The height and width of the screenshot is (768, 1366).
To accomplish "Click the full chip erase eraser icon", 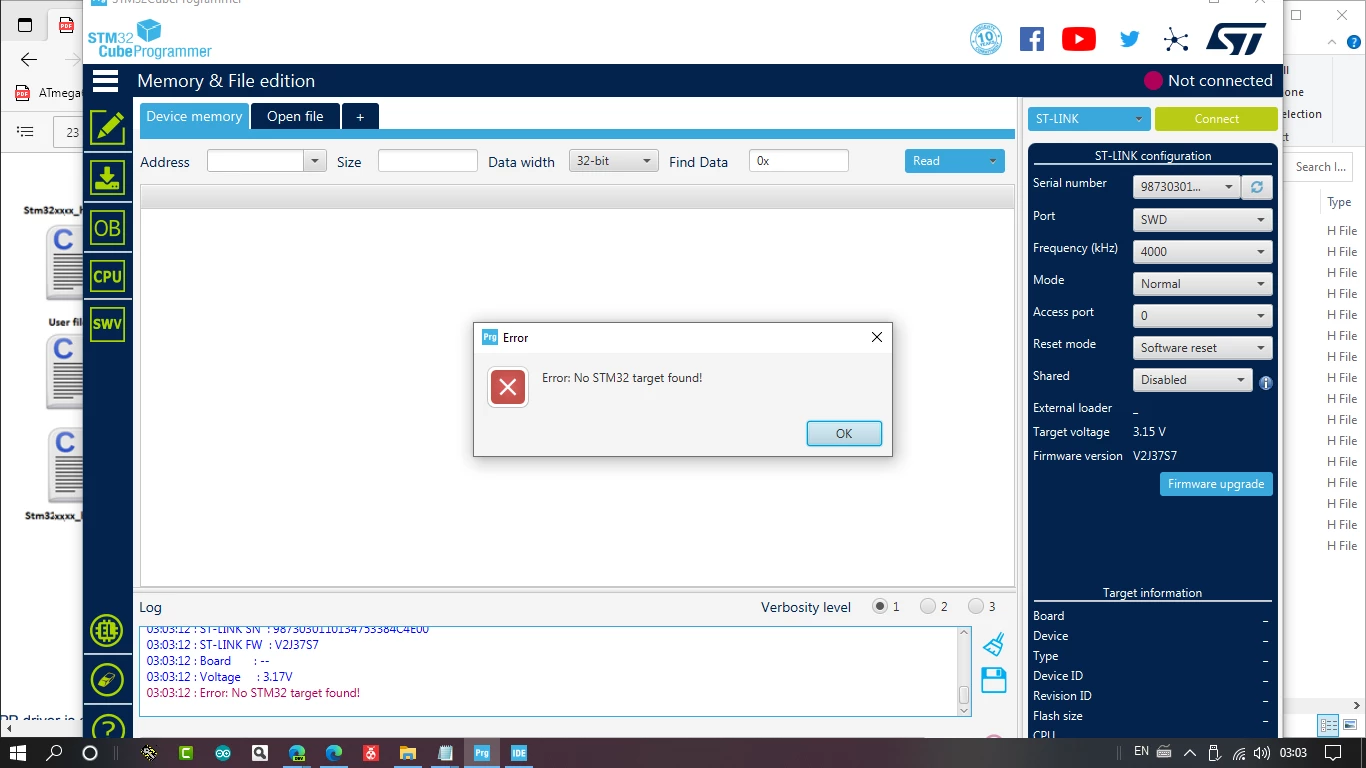I will tap(107, 680).
